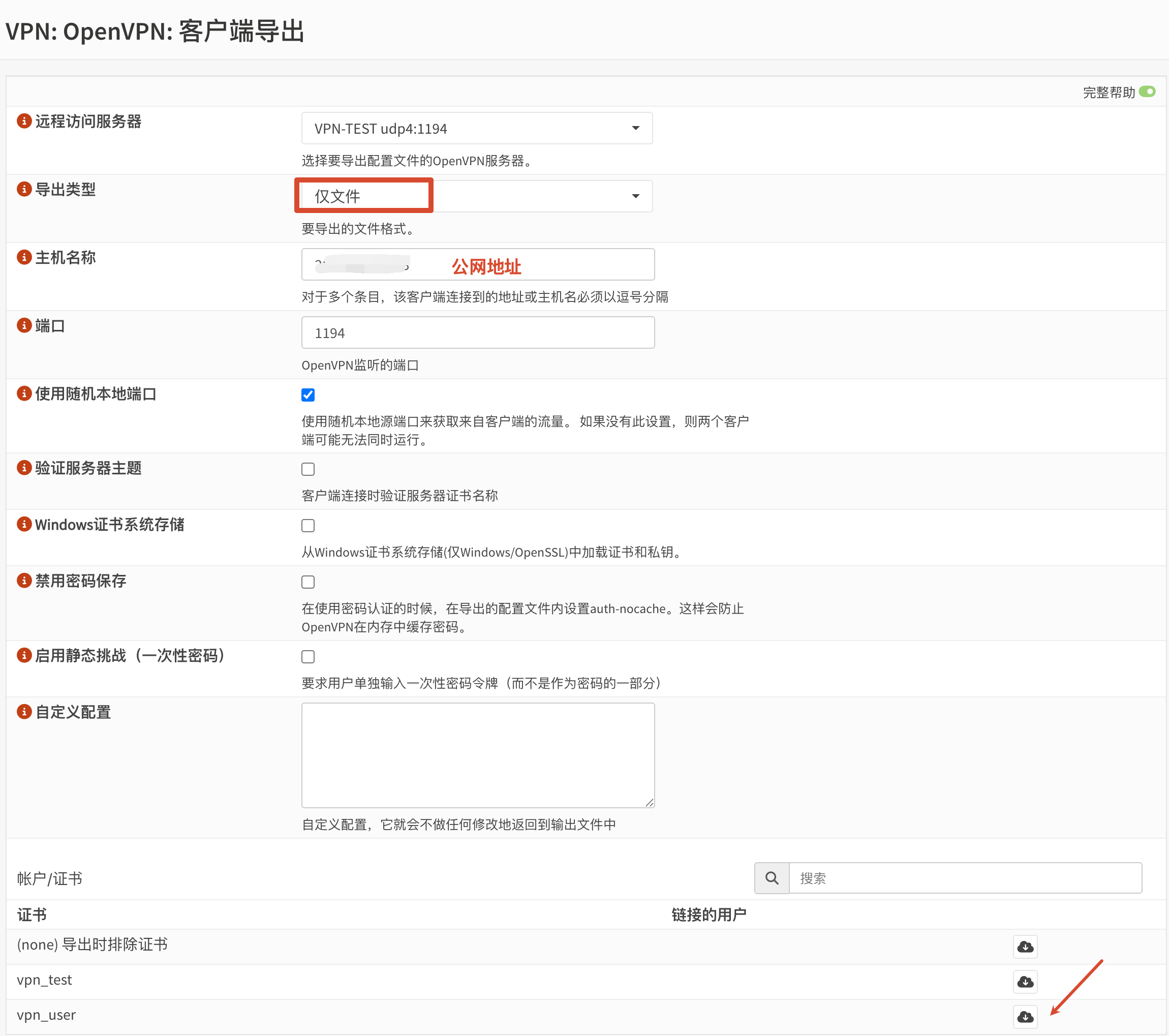
Task: Click 完整帮助 label text
Action: click(1109, 92)
